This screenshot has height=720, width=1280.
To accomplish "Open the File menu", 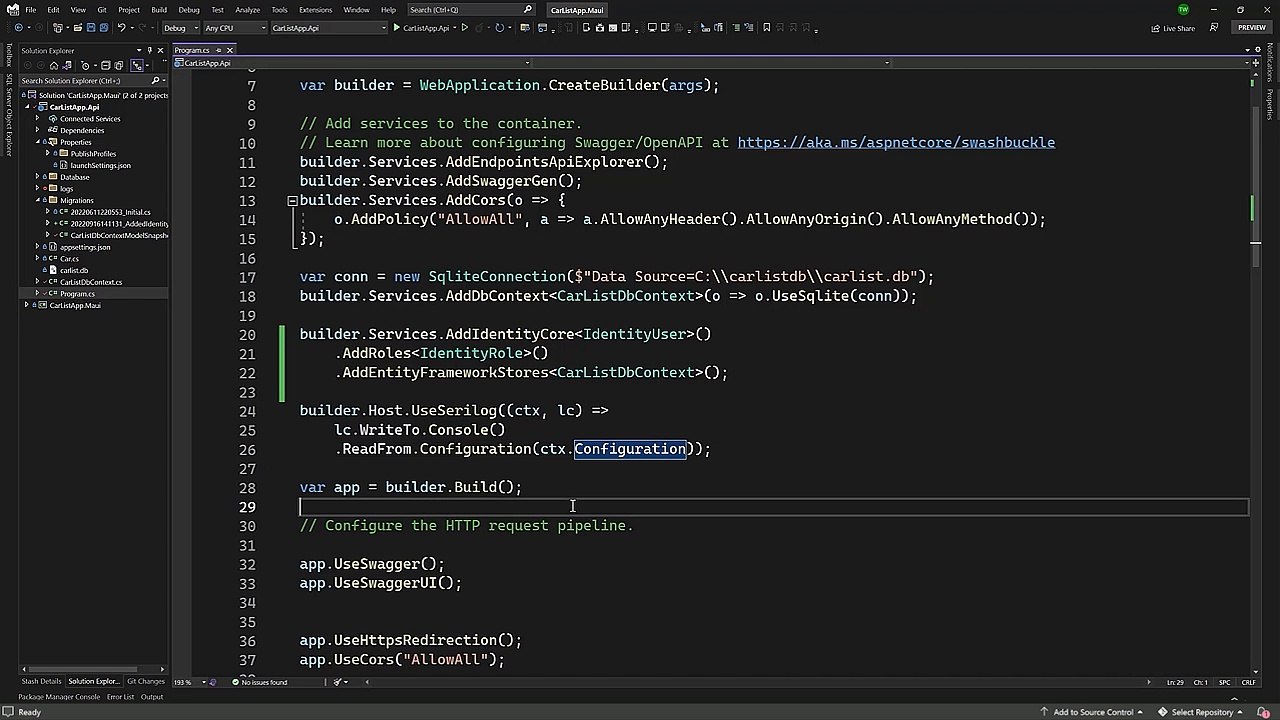I will (31, 10).
